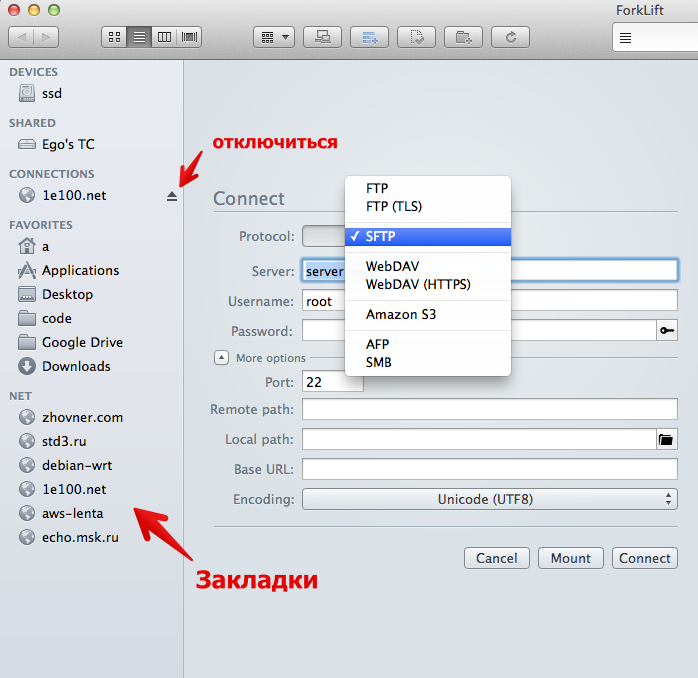Switch to cover flow view

190,37
